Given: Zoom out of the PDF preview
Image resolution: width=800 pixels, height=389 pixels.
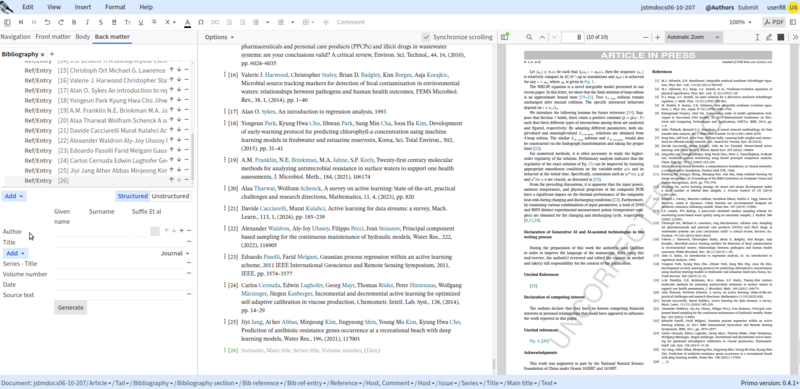Looking at the screenshot, I should [645, 37].
